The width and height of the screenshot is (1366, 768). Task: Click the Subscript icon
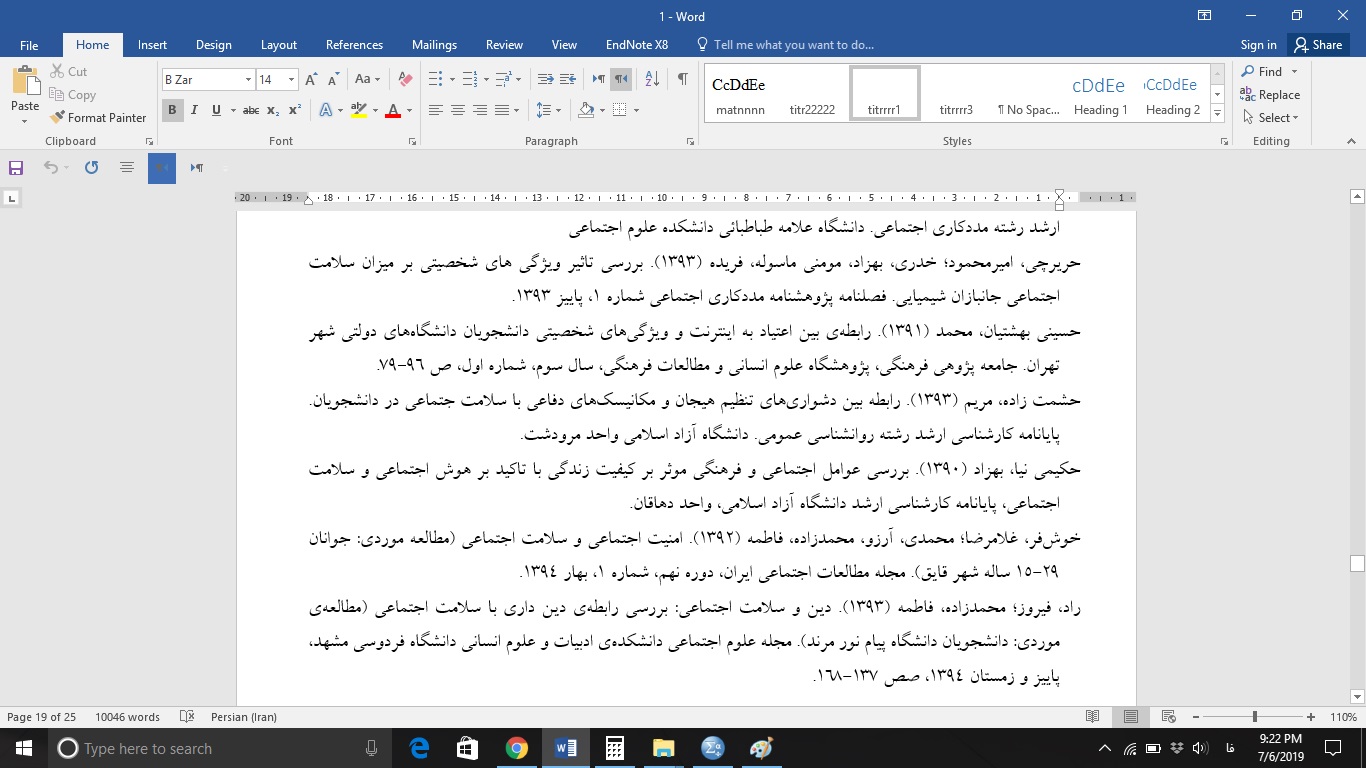click(x=271, y=110)
